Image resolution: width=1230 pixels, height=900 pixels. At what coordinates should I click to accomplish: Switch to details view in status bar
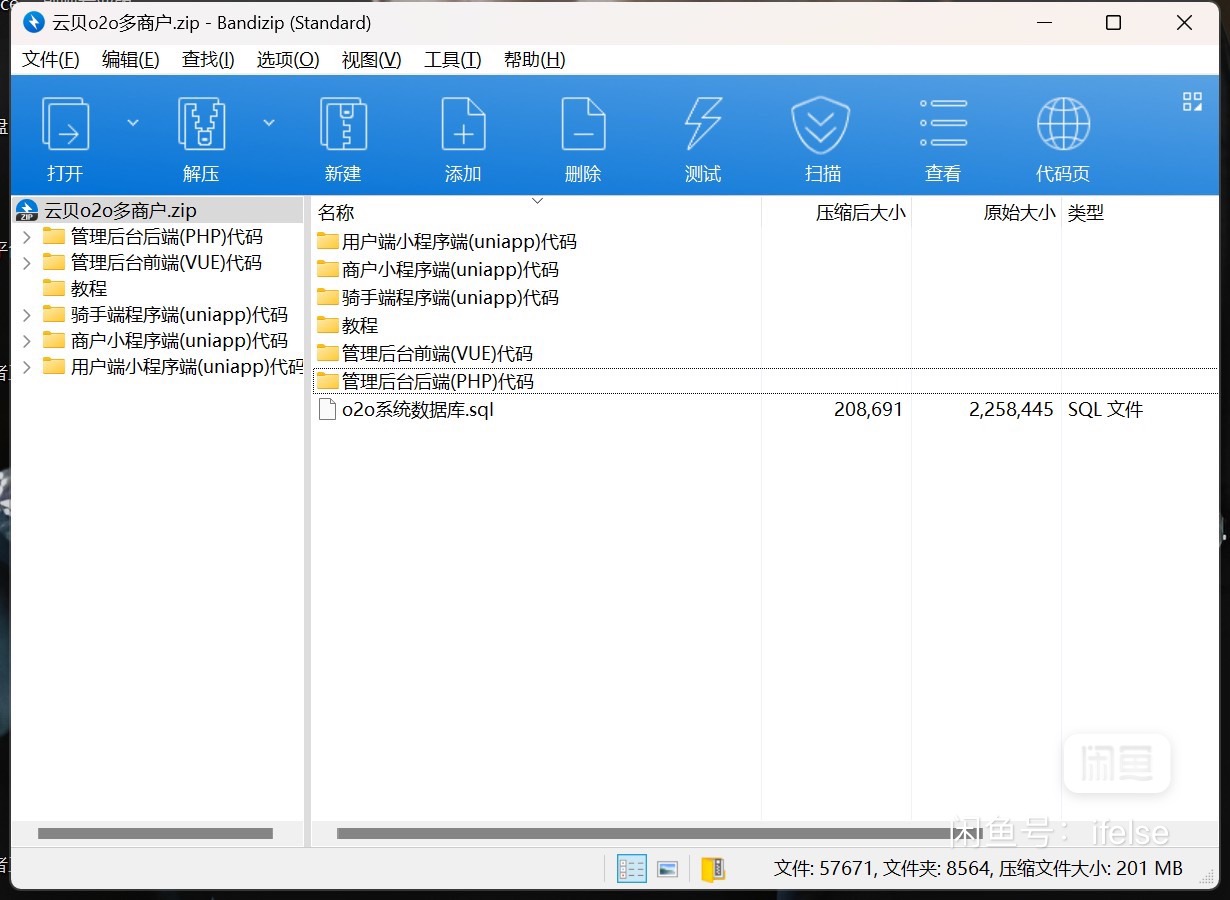631,869
